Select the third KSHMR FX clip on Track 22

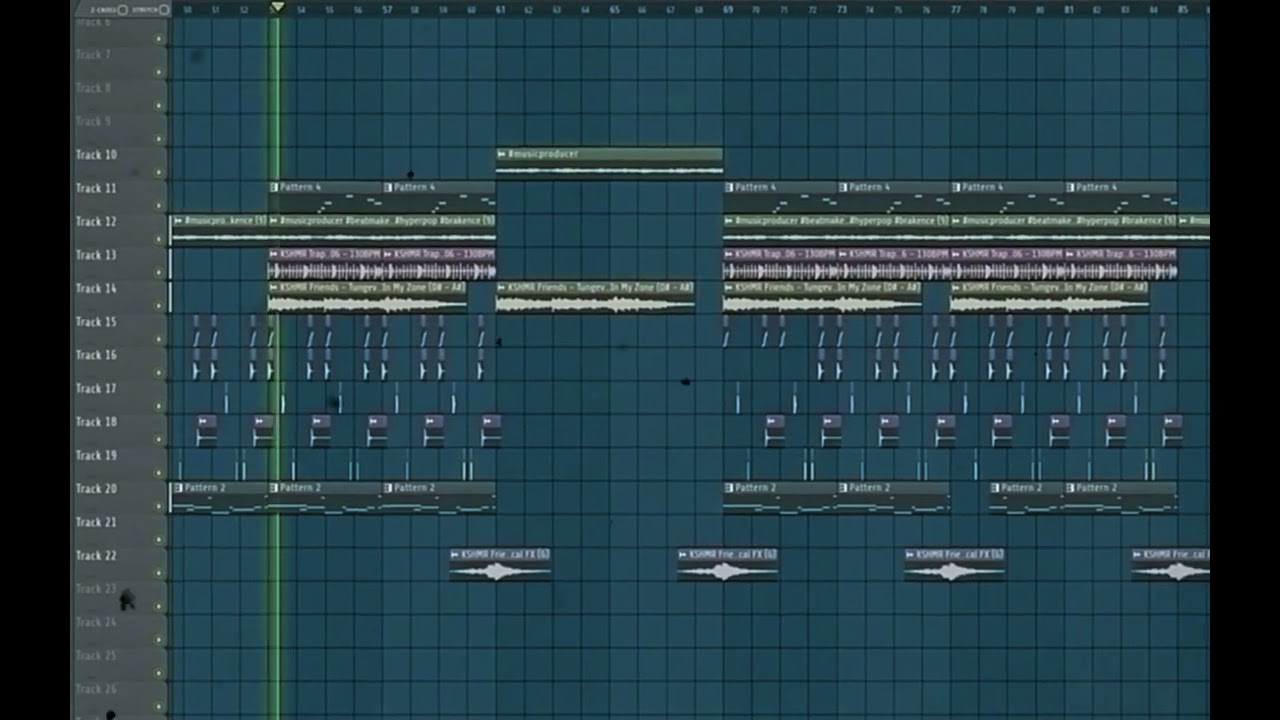click(955, 564)
